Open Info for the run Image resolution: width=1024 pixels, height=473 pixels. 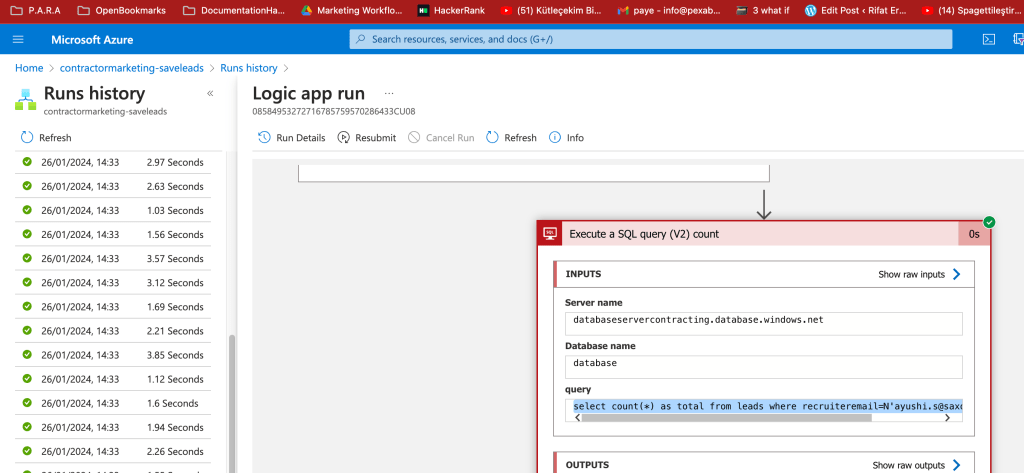pyautogui.click(x=566, y=138)
